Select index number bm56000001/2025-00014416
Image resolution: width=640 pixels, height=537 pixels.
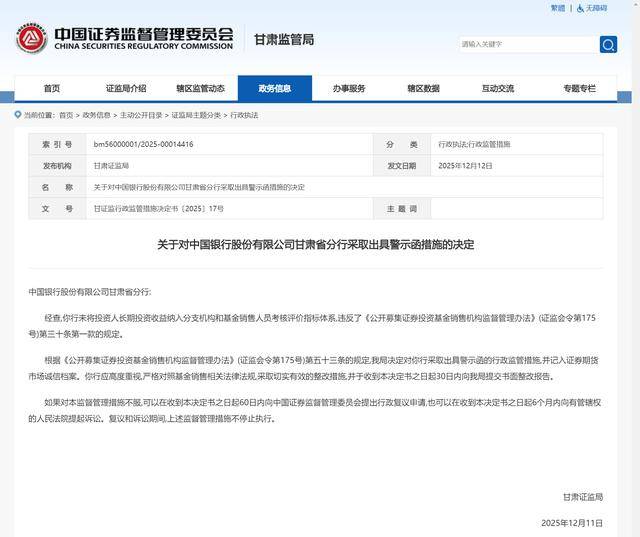[x=143, y=144]
